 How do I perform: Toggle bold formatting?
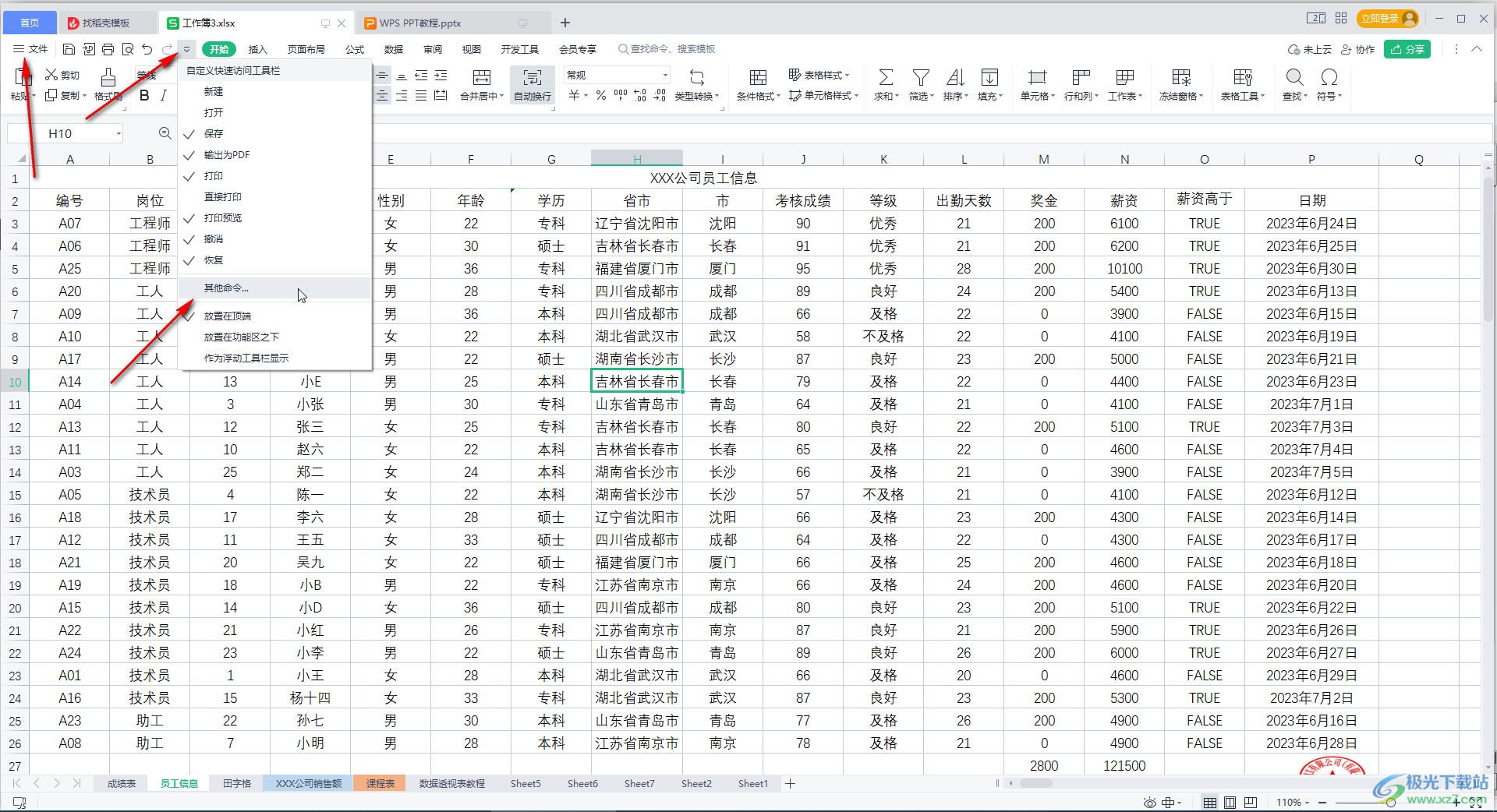click(x=143, y=95)
